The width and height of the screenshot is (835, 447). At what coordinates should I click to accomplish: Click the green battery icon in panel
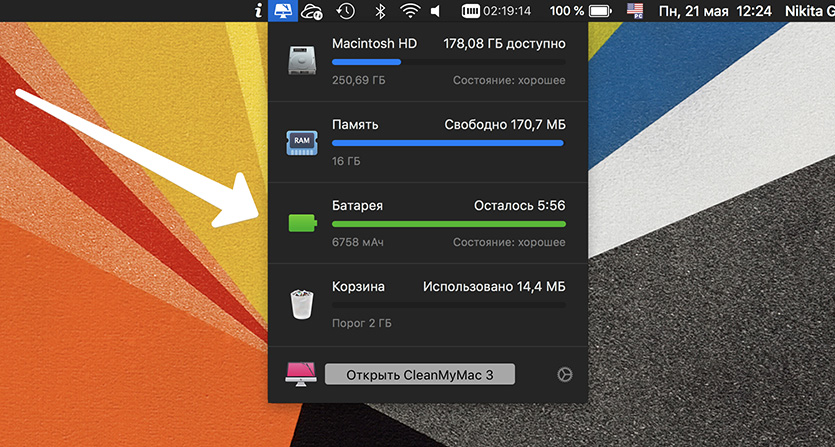pos(301,223)
